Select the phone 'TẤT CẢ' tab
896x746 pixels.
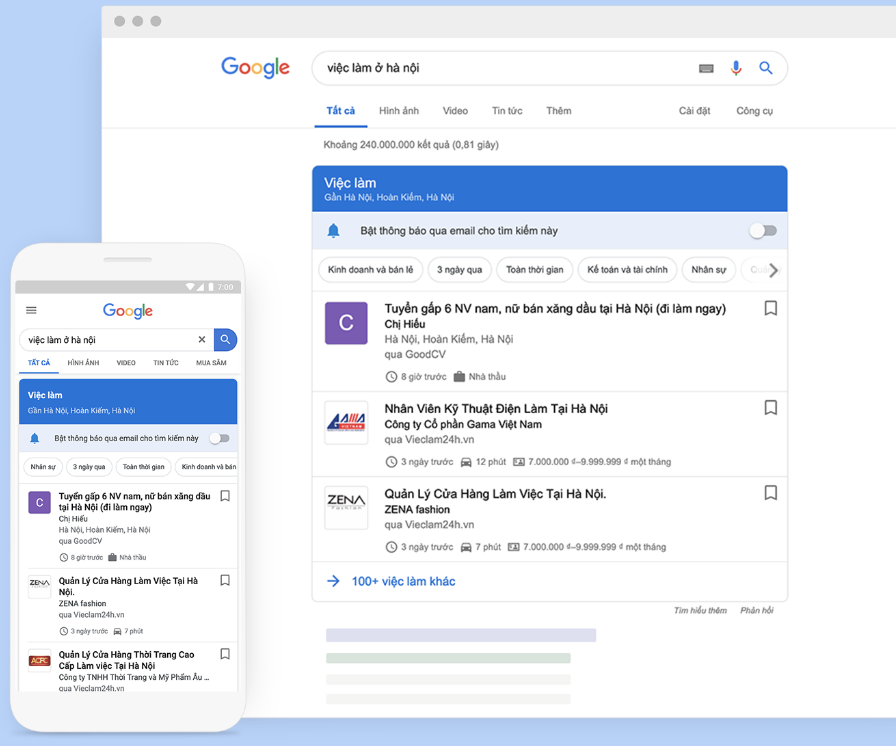click(x=39, y=363)
